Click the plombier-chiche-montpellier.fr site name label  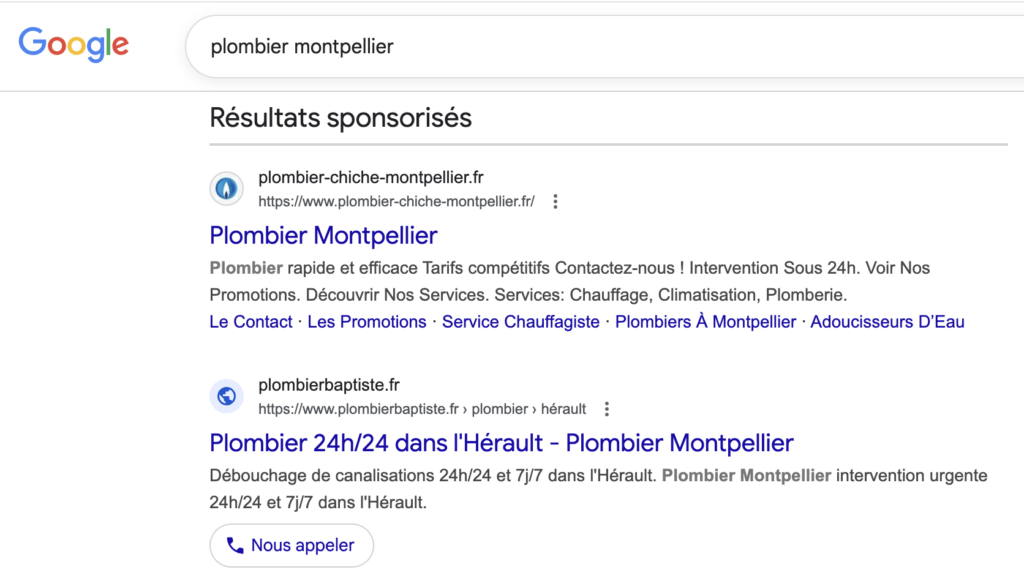[371, 177]
